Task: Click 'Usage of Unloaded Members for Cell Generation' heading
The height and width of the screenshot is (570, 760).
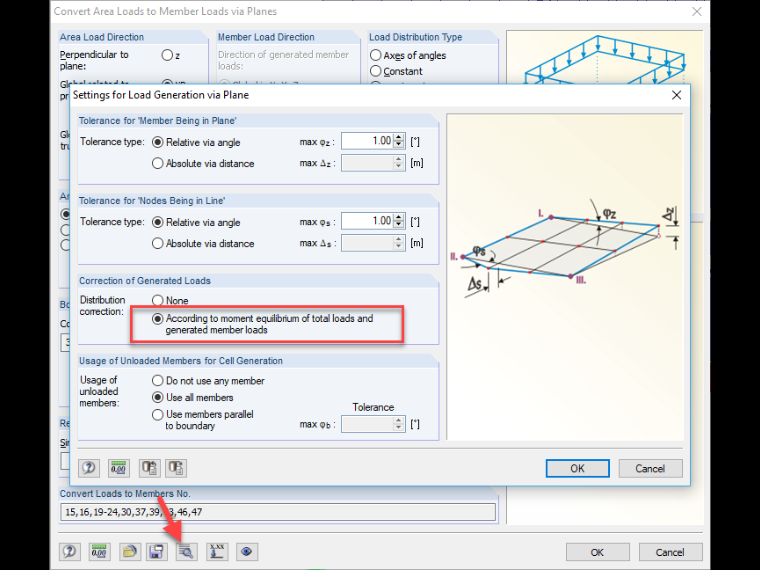Action: (x=181, y=361)
